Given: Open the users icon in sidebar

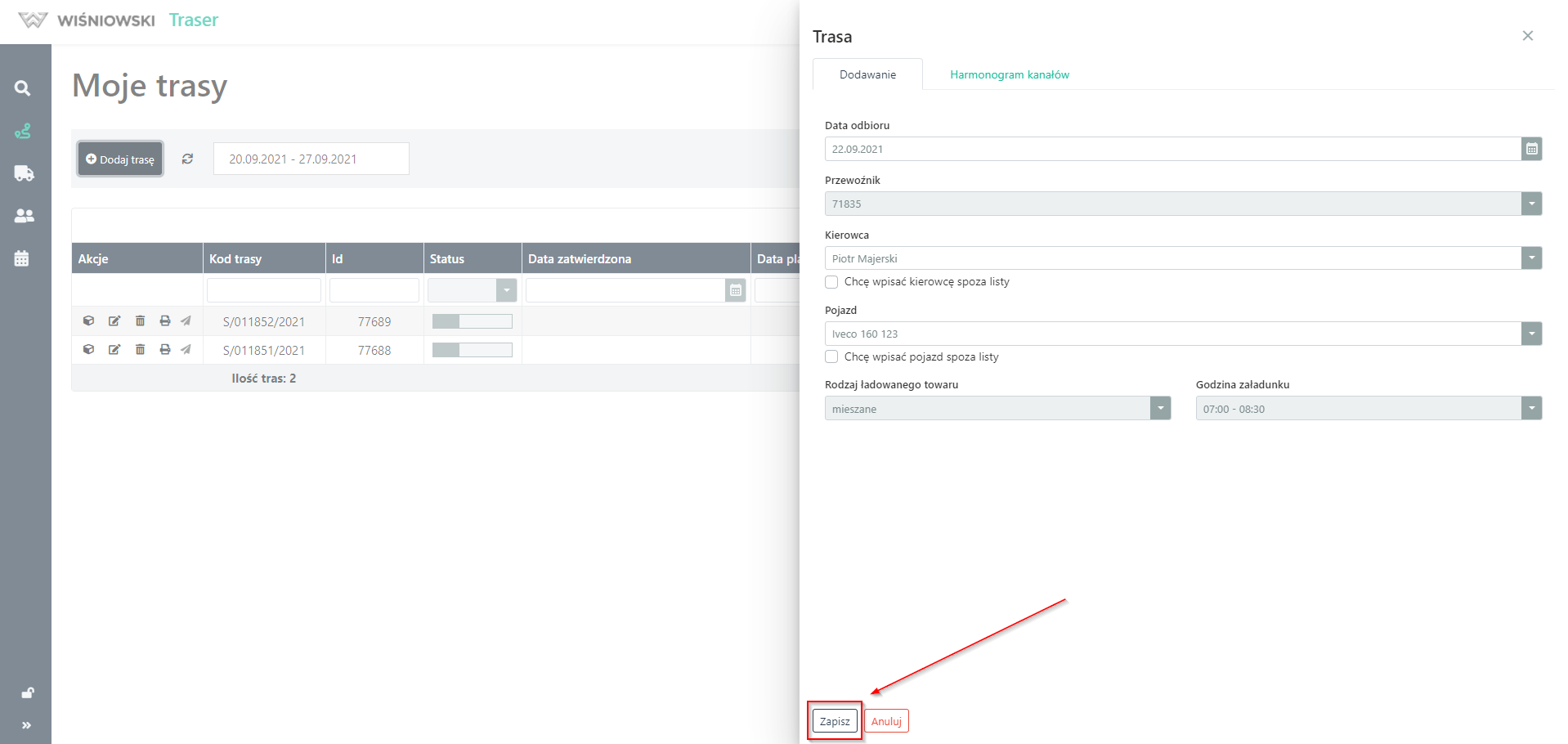Looking at the screenshot, I should click(x=24, y=216).
